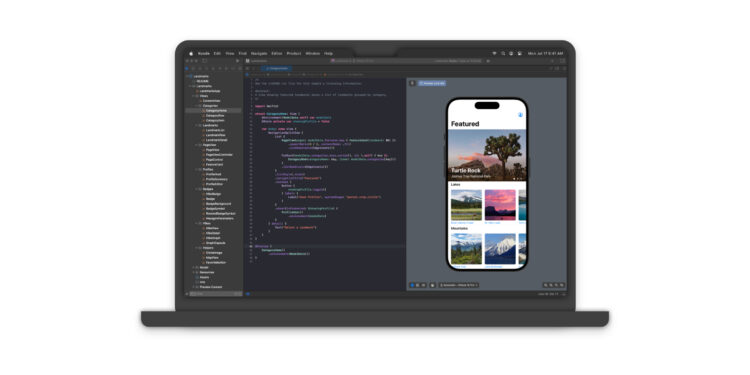
Task: Select the Preview chip in canvas
Action: click(432, 83)
